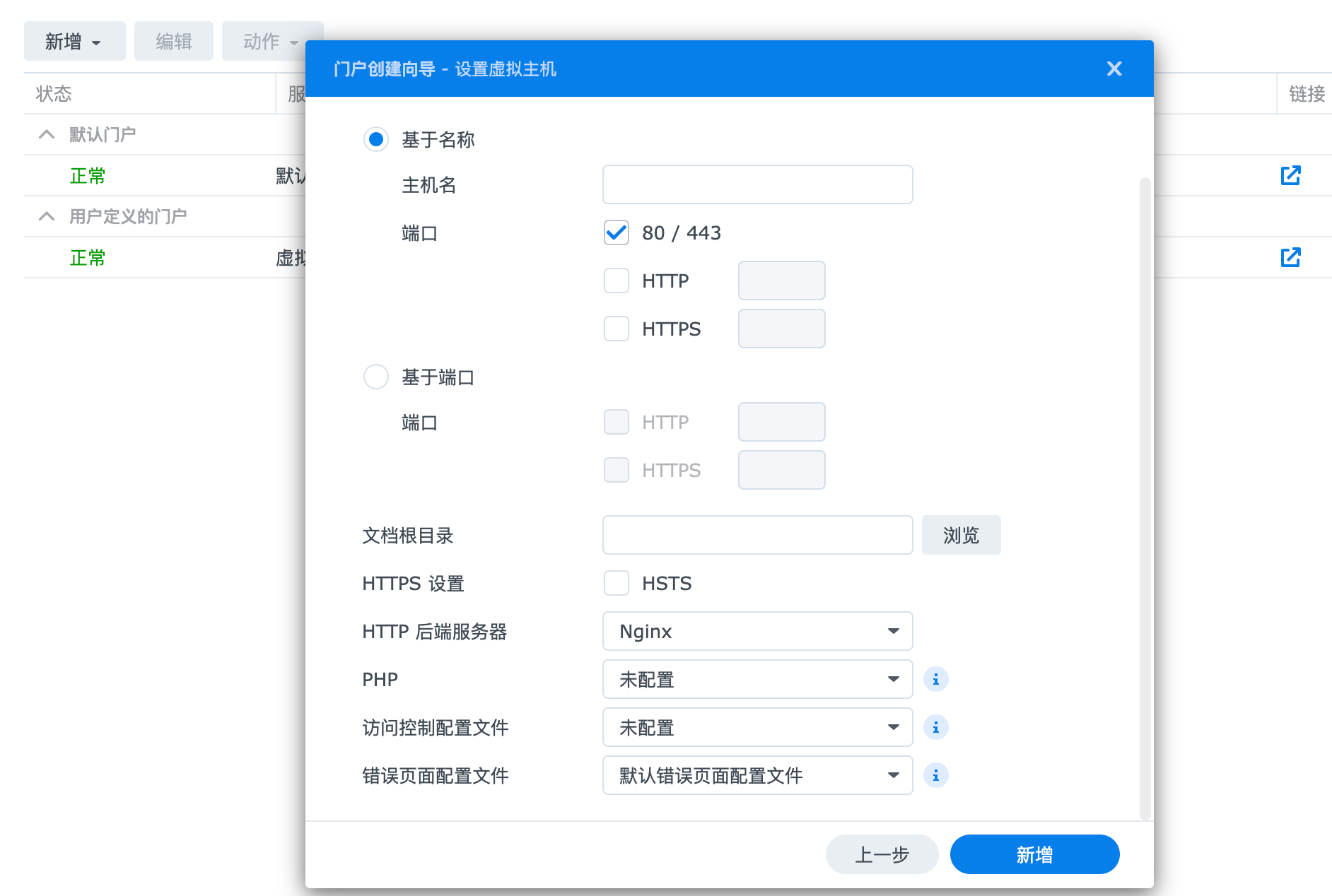Focus HTTP port field under 基于名称
1332x896 pixels.
click(x=782, y=281)
